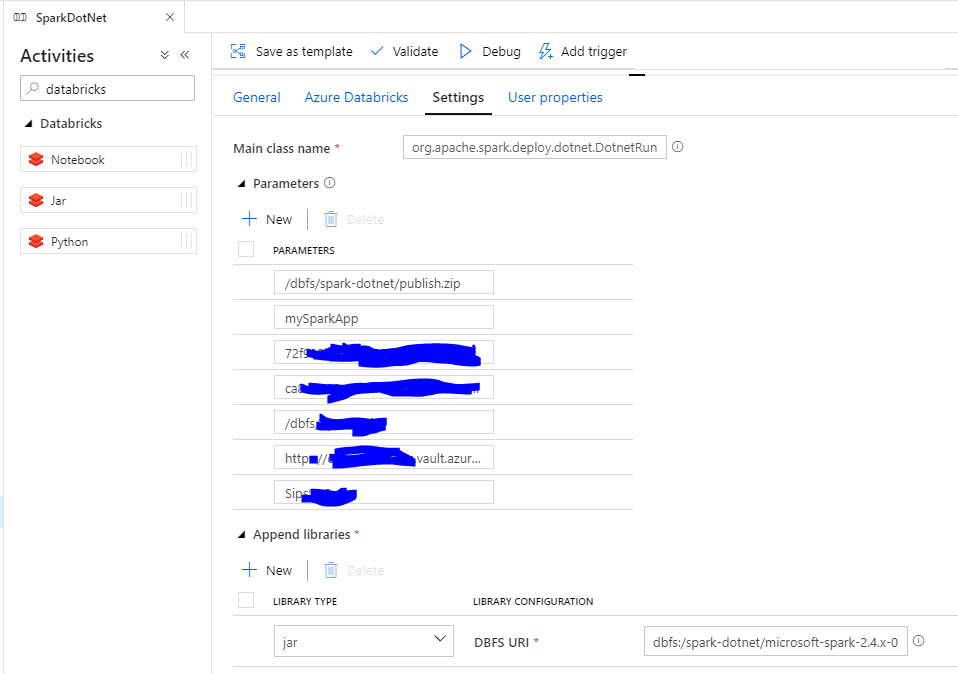958x674 pixels.
Task: Open the Settings tab
Action: point(458,97)
